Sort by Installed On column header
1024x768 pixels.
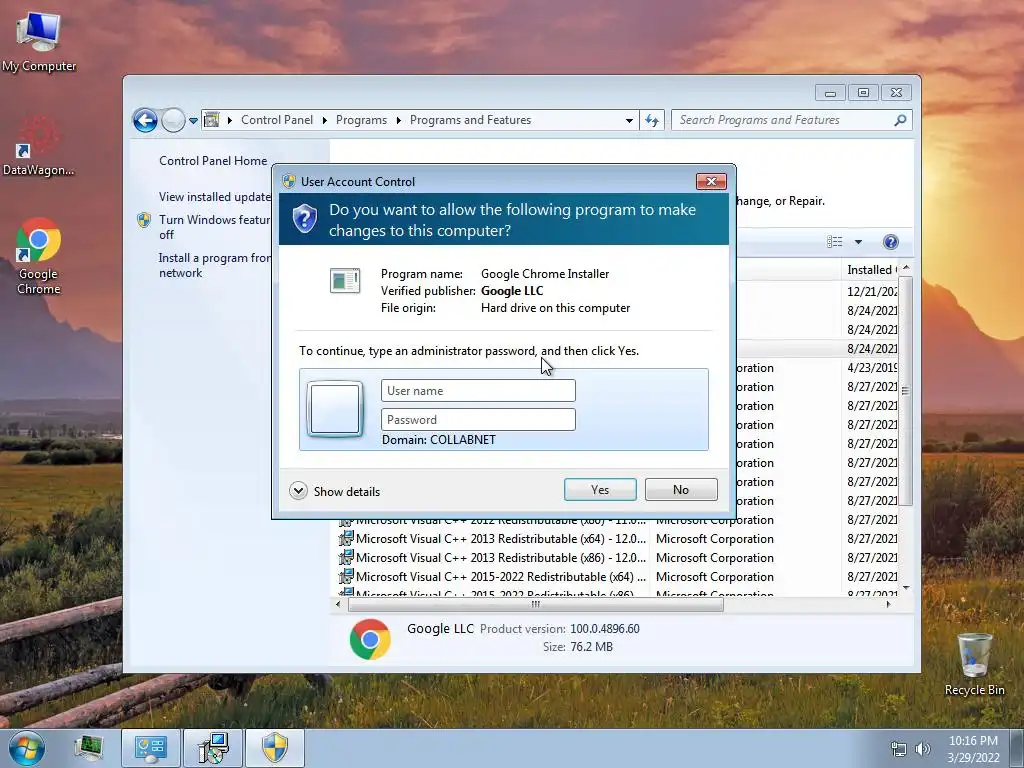click(x=871, y=270)
